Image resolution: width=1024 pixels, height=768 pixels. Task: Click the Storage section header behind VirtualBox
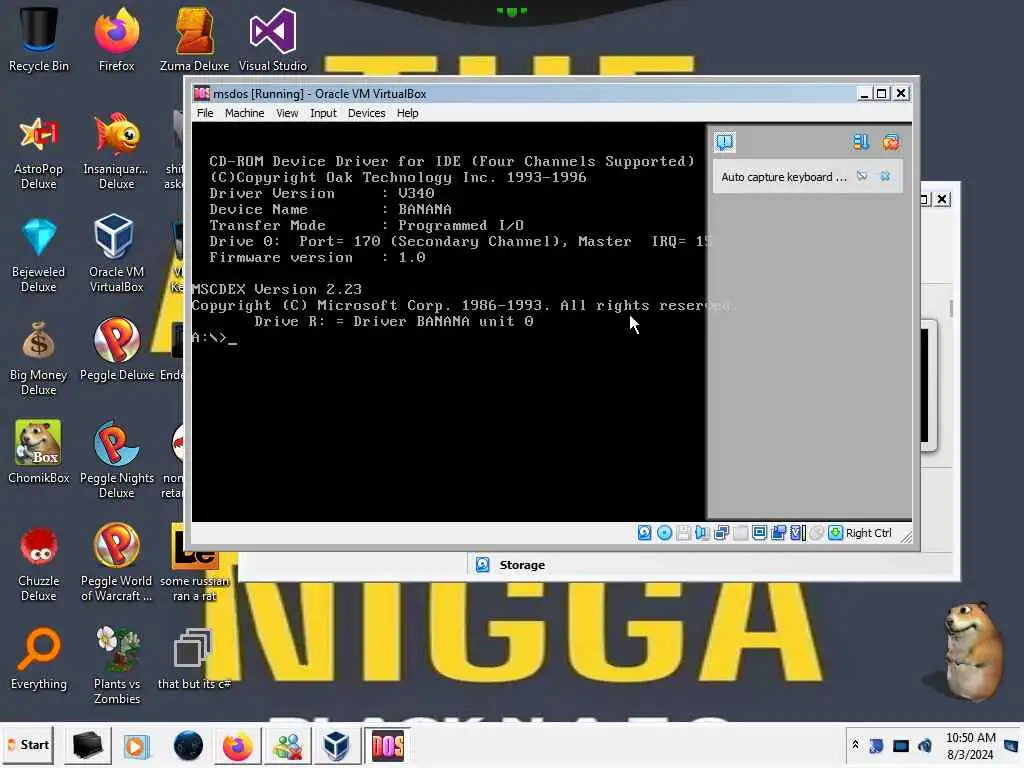point(522,565)
